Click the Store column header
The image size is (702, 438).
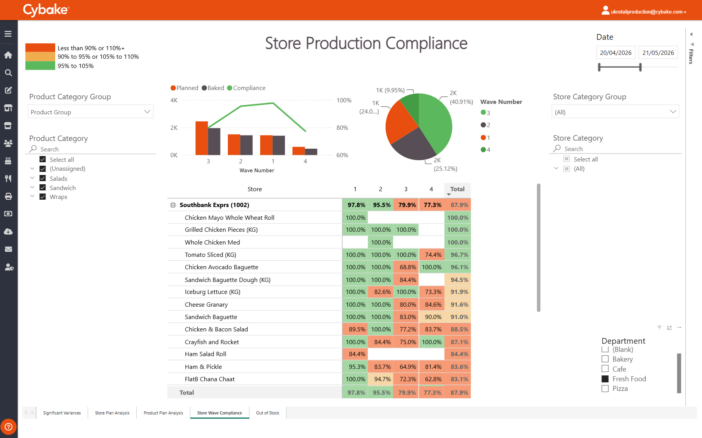click(255, 189)
